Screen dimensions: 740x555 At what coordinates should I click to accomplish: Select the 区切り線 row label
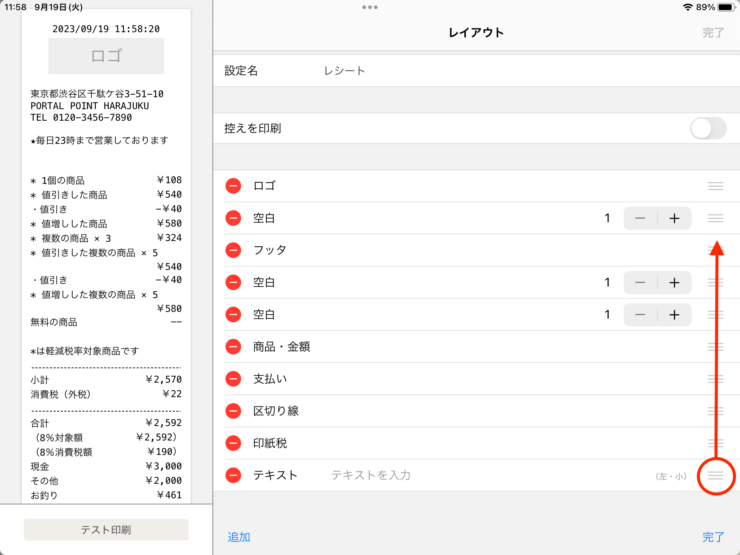pos(276,411)
